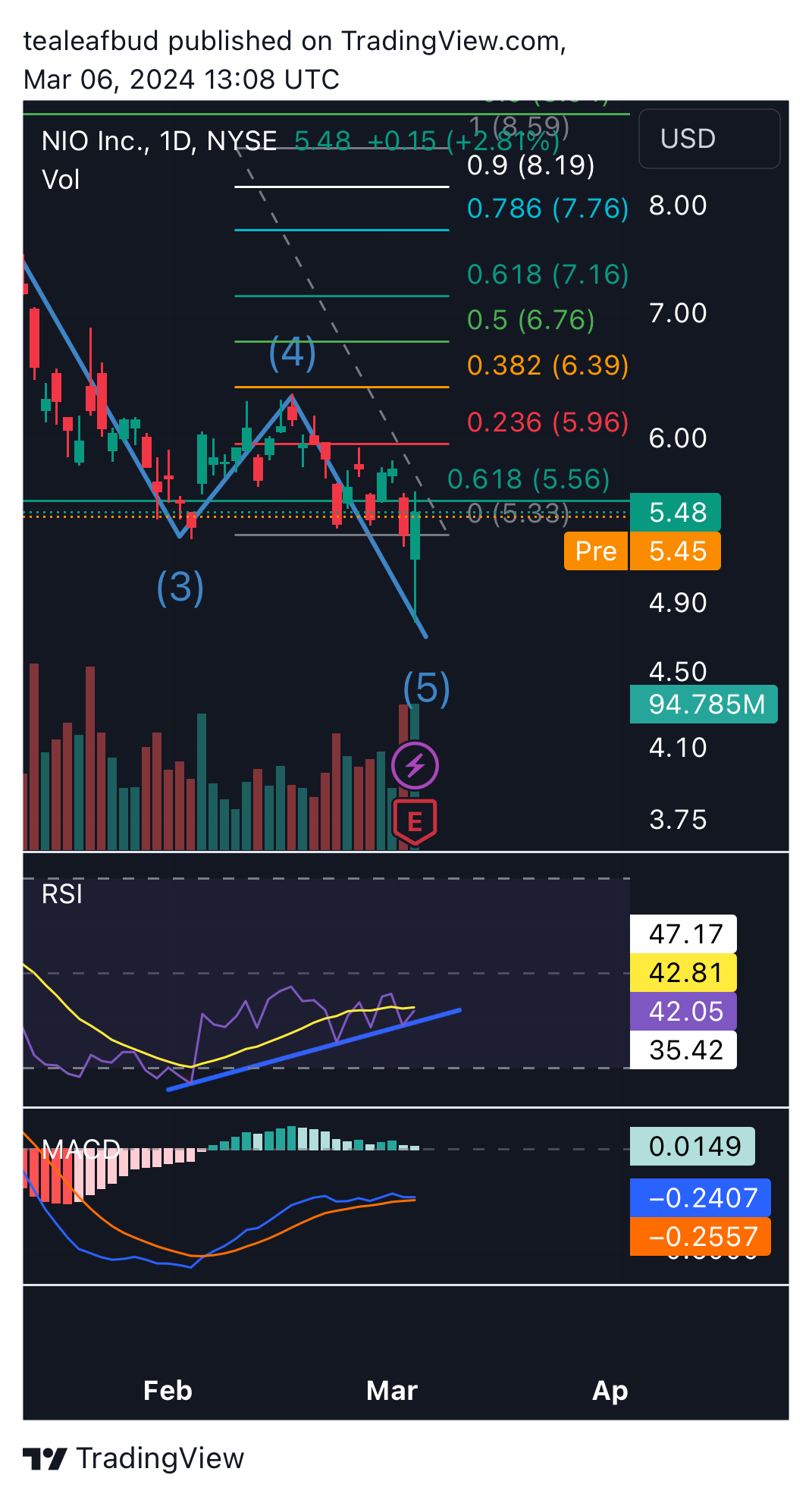Click the 94.785M volume label

click(704, 704)
